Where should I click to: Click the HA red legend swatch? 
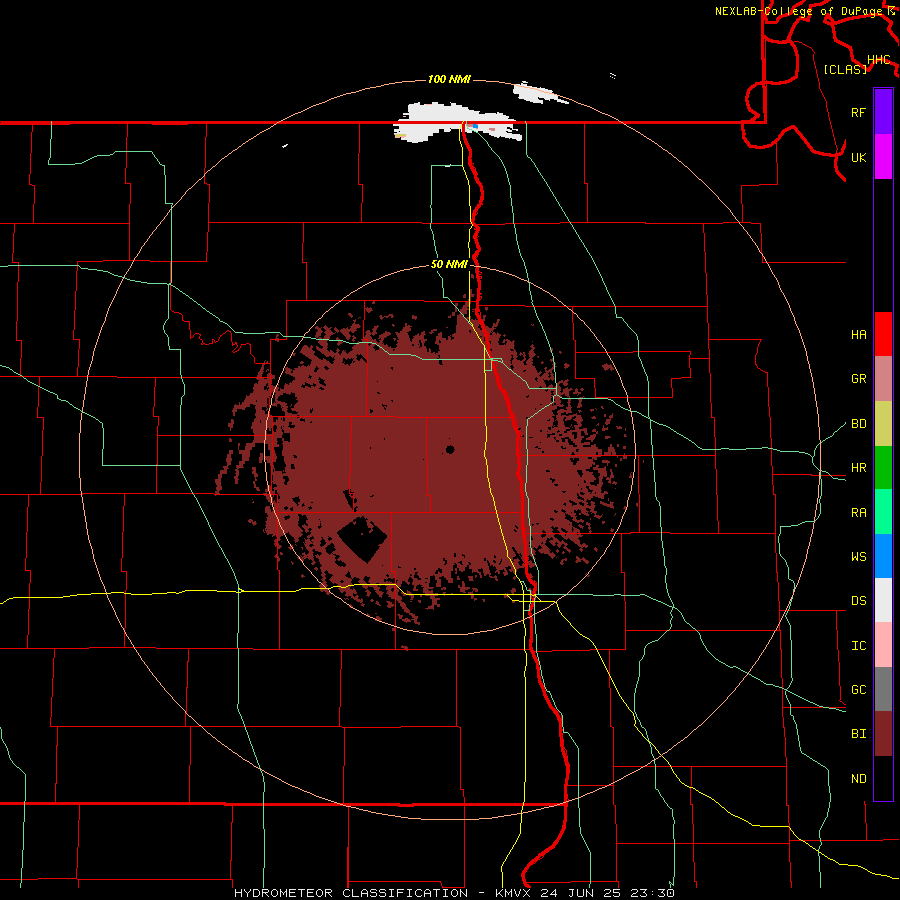[x=883, y=334]
